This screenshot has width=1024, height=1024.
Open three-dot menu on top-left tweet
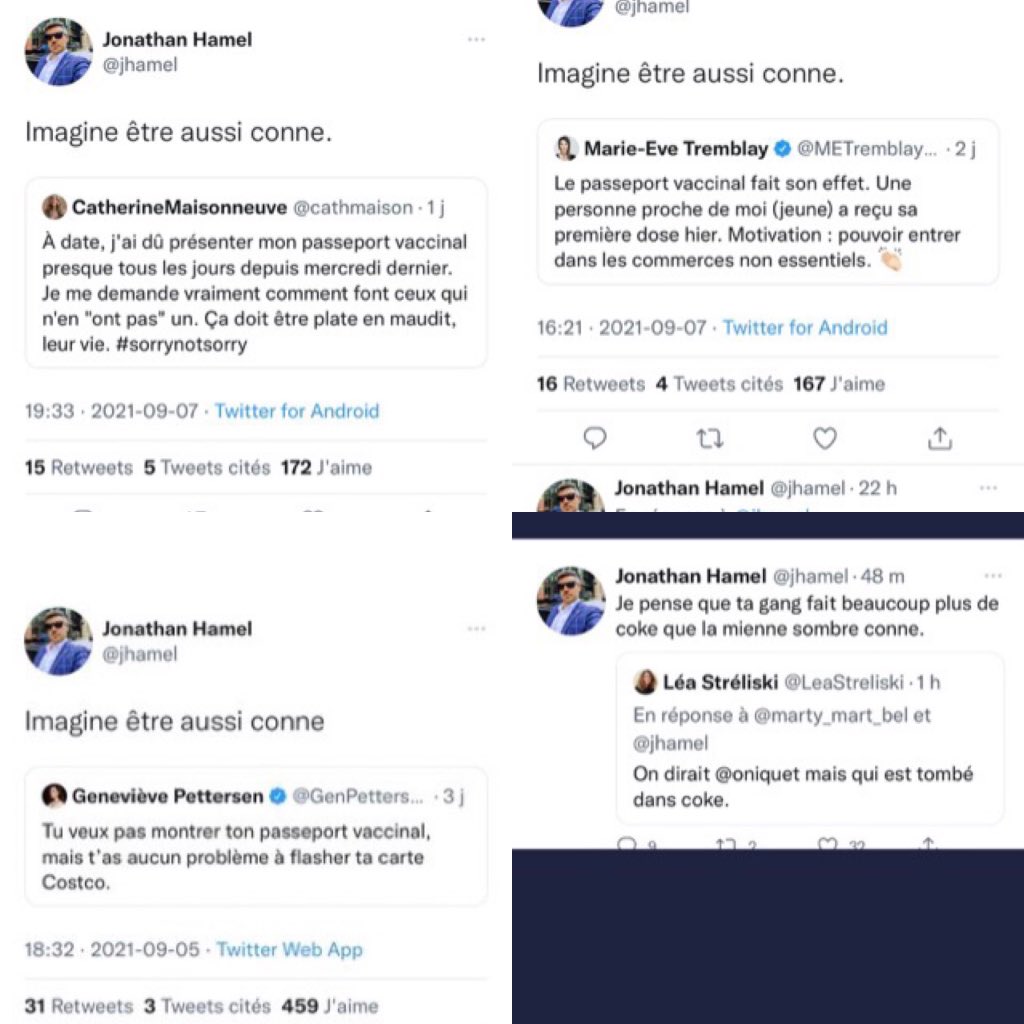point(476,40)
